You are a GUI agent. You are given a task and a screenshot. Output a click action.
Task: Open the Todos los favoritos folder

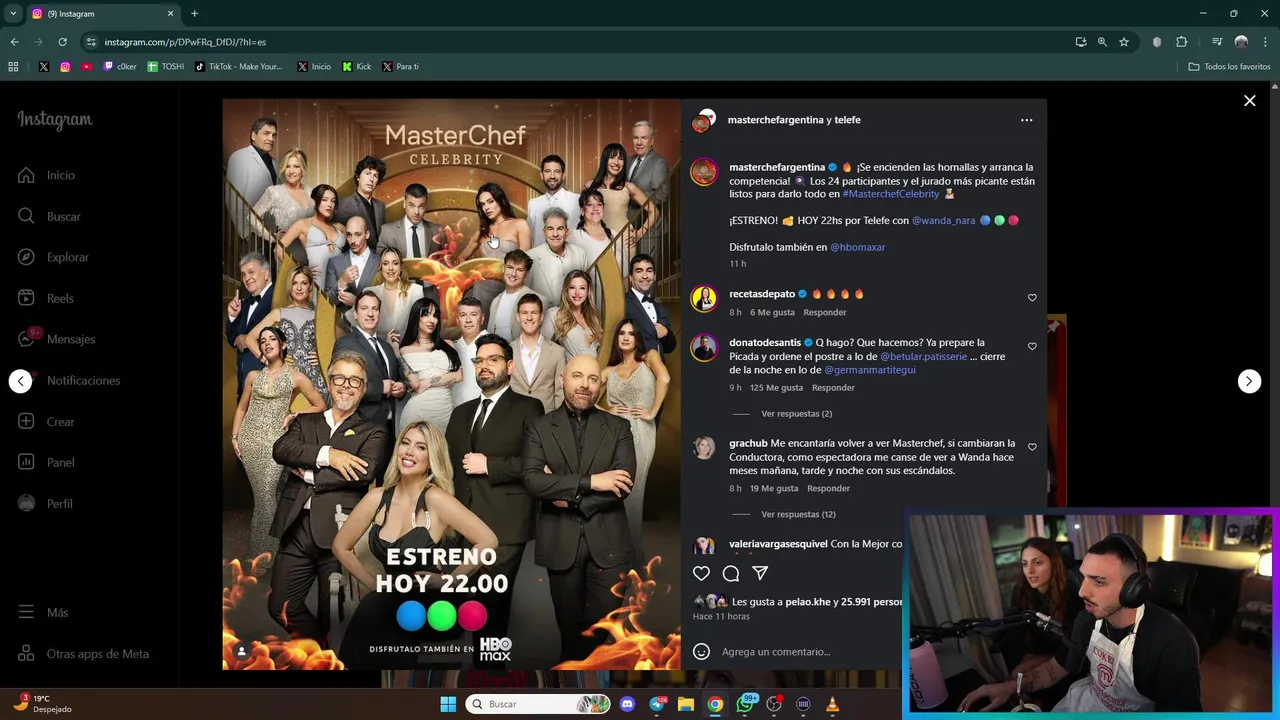coord(1229,67)
